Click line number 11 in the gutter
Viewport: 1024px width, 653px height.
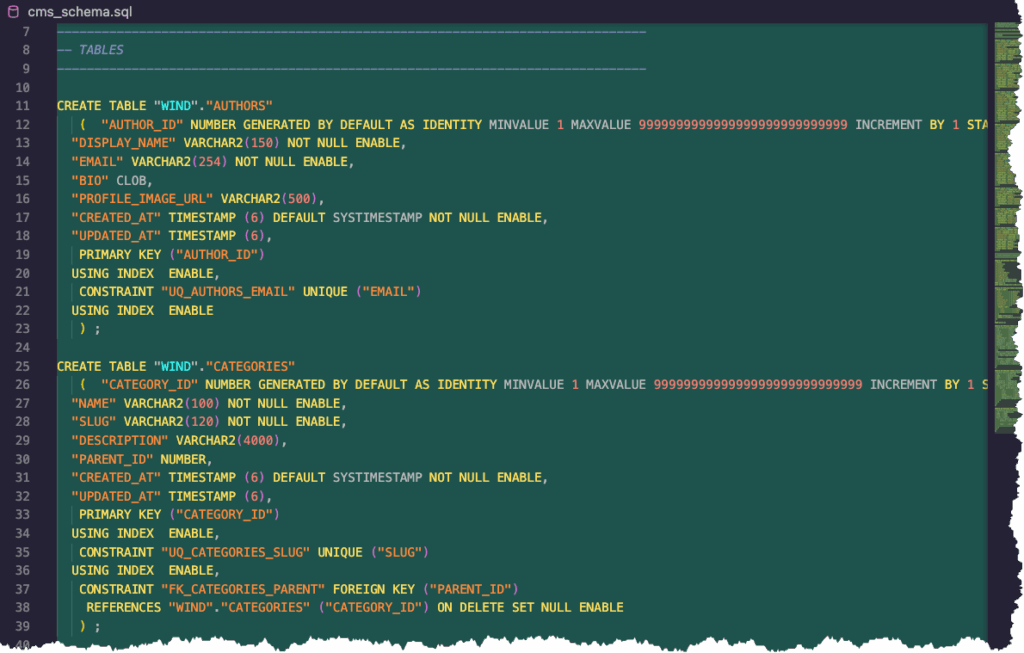(22, 106)
